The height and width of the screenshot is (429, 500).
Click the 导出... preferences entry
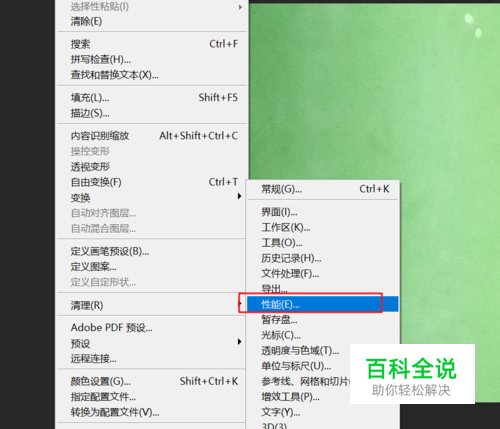(323, 288)
